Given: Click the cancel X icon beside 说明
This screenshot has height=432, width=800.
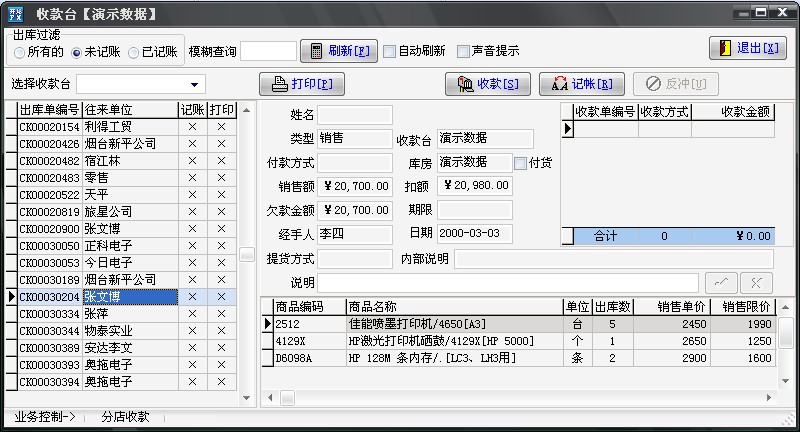Looking at the screenshot, I should [756, 283].
